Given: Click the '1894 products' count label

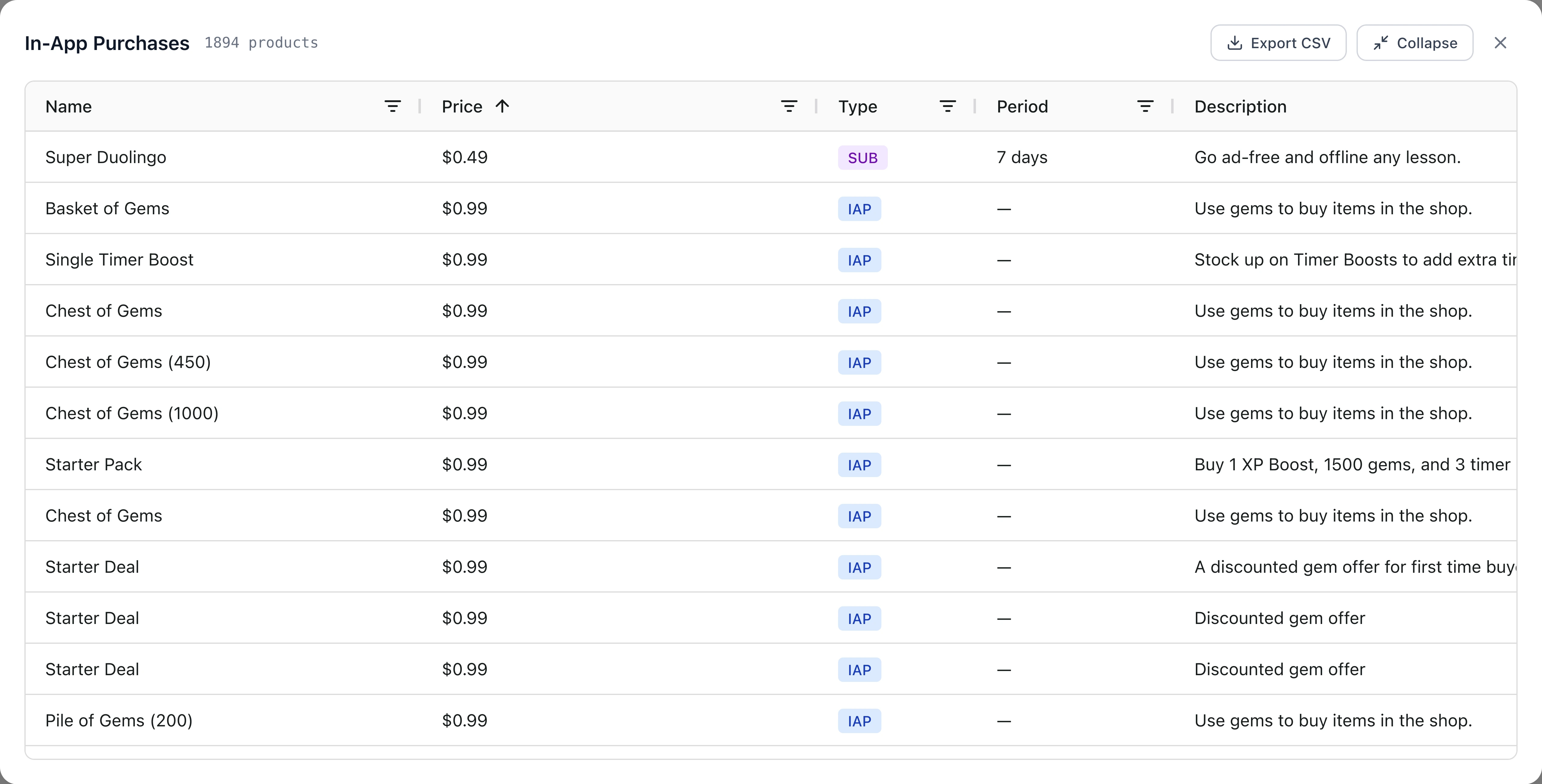Looking at the screenshot, I should point(261,43).
